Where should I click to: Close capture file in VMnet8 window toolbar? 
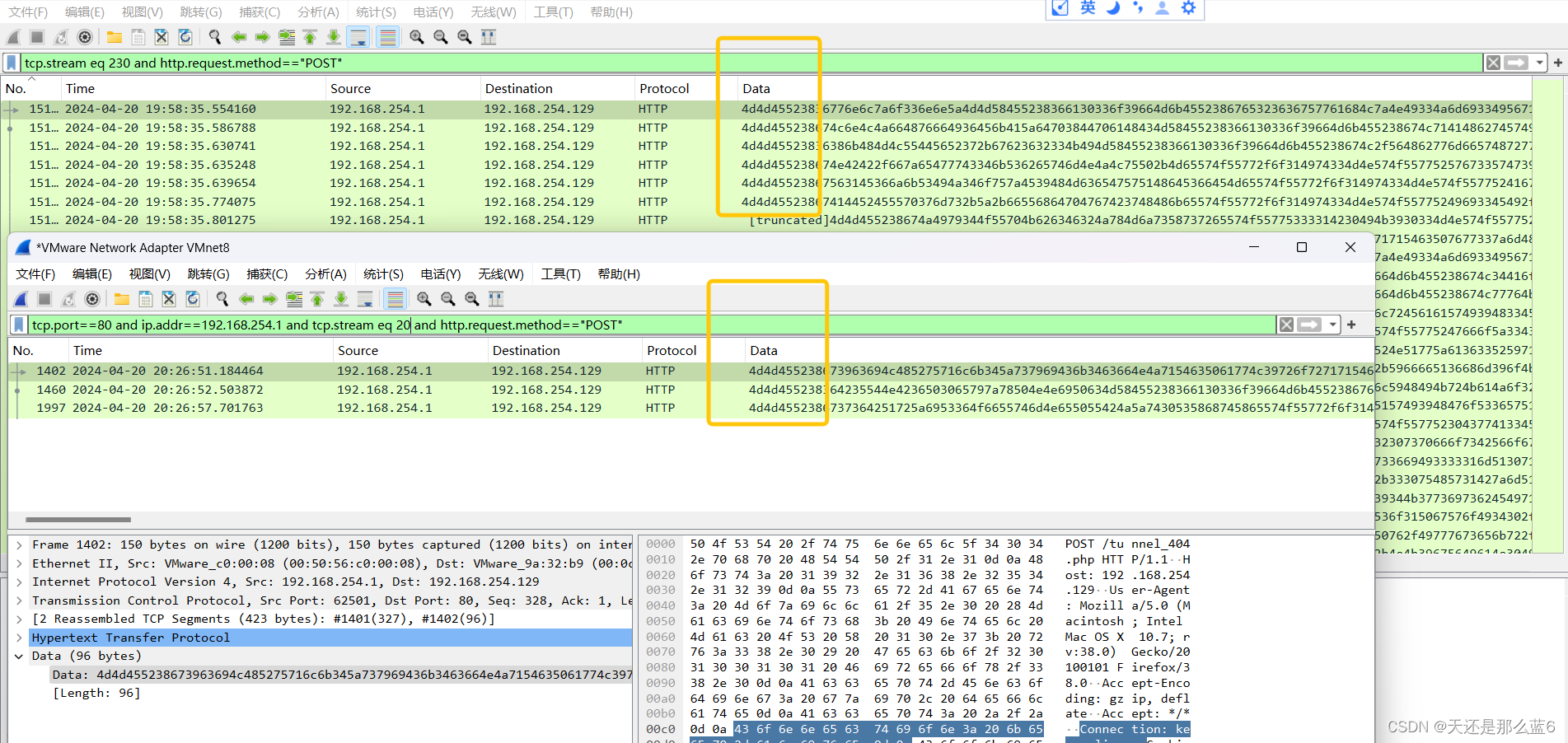(169, 299)
